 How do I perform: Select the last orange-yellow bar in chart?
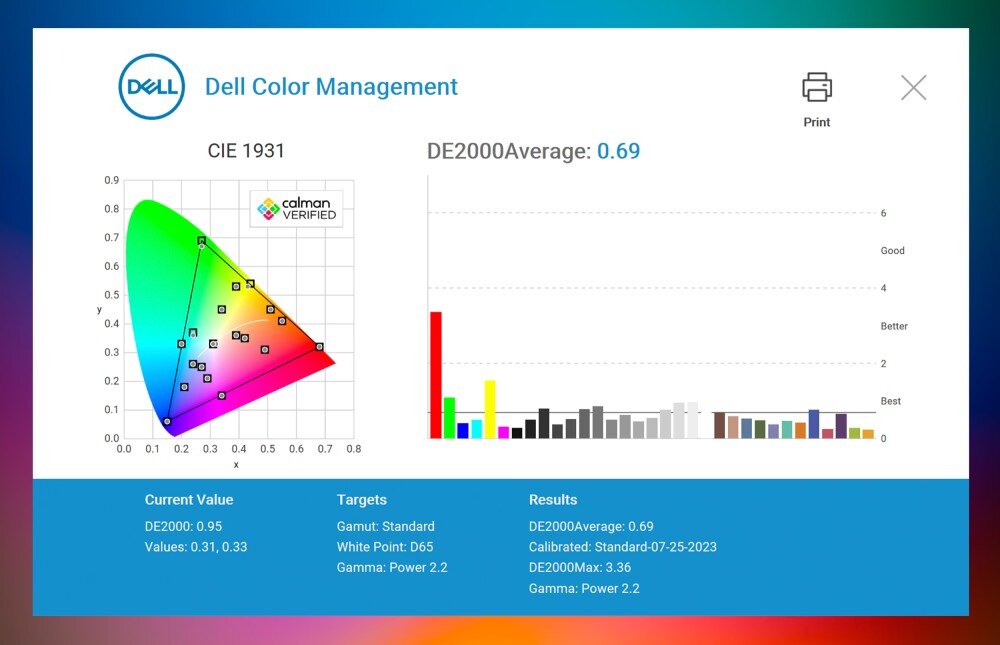coord(868,434)
